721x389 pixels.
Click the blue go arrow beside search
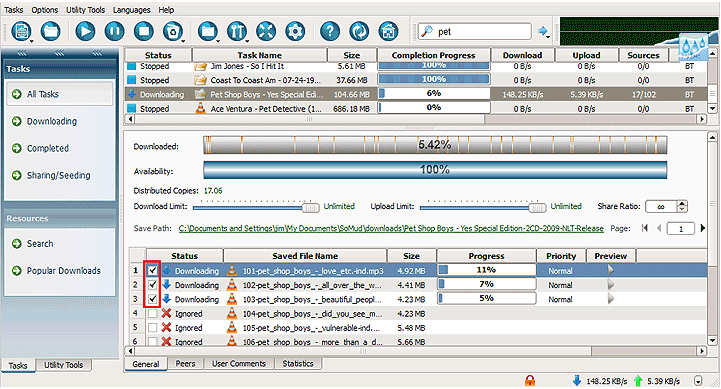point(543,31)
